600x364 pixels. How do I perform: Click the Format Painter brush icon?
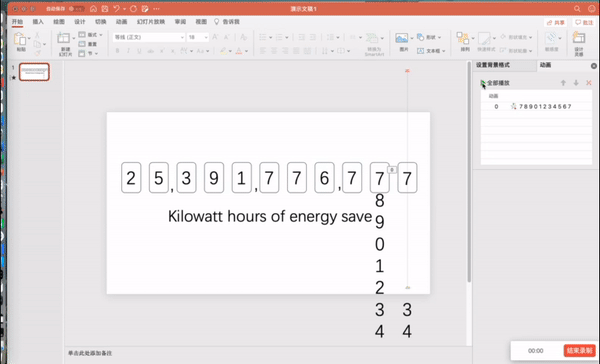pyautogui.click(x=38, y=53)
